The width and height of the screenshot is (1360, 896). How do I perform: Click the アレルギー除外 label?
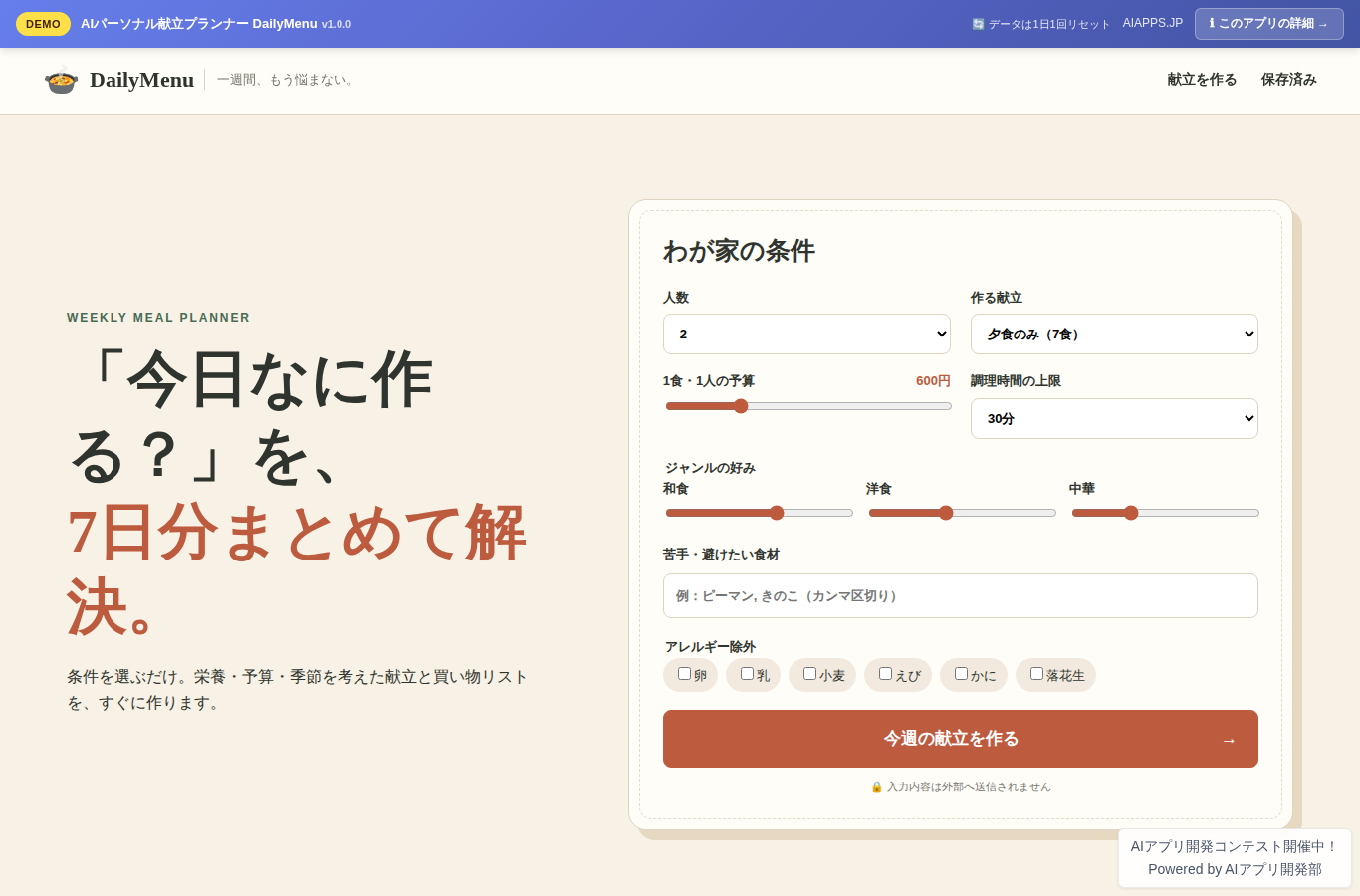pyautogui.click(x=710, y=647)
